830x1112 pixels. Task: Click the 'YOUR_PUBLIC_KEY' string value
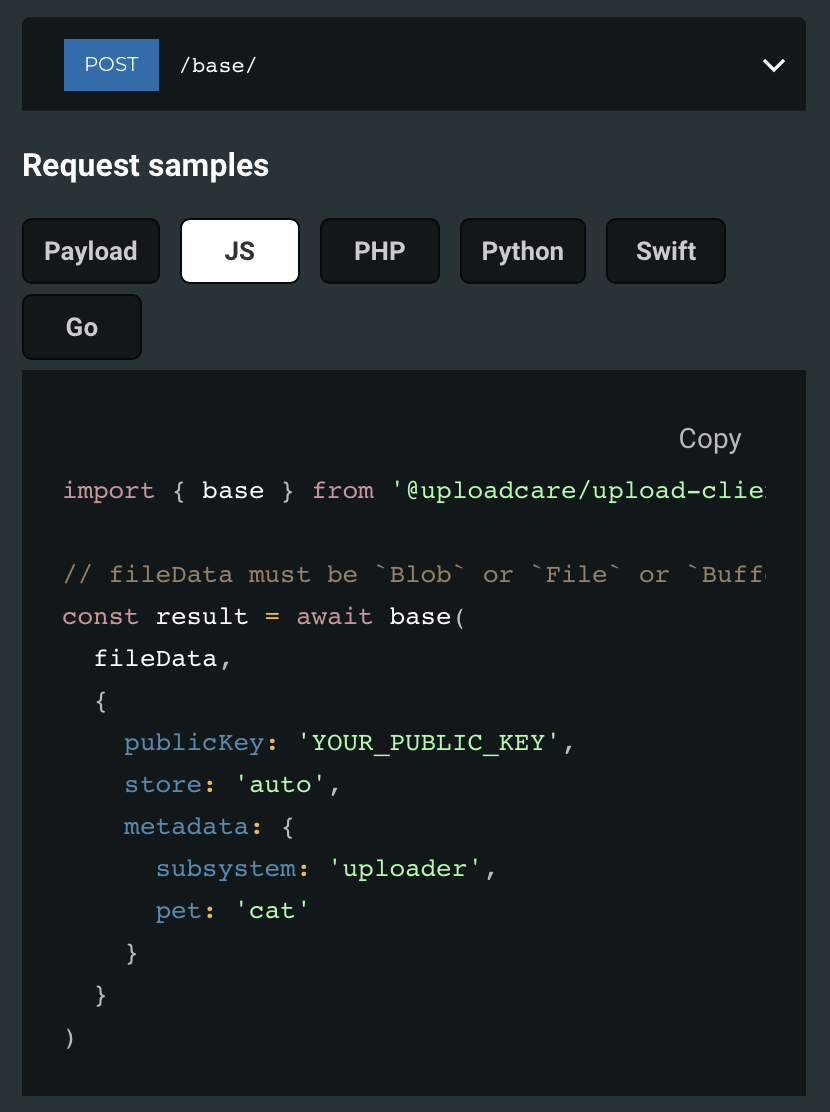(x=428, y=743)
